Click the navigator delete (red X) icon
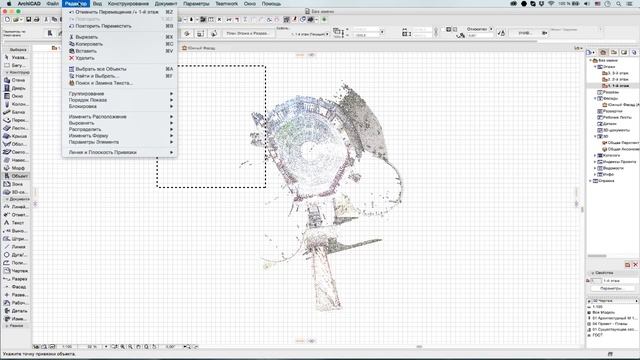This screenshot has width=640, height=360. (x=635, y=264)
